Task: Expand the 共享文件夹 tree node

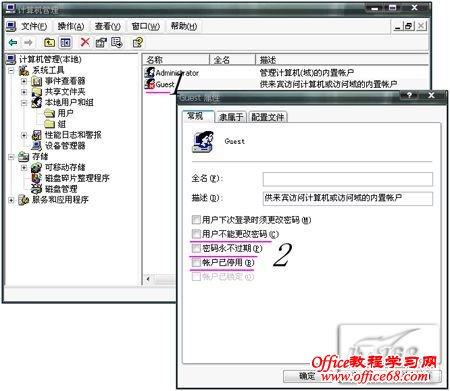Action: [24, 92]
